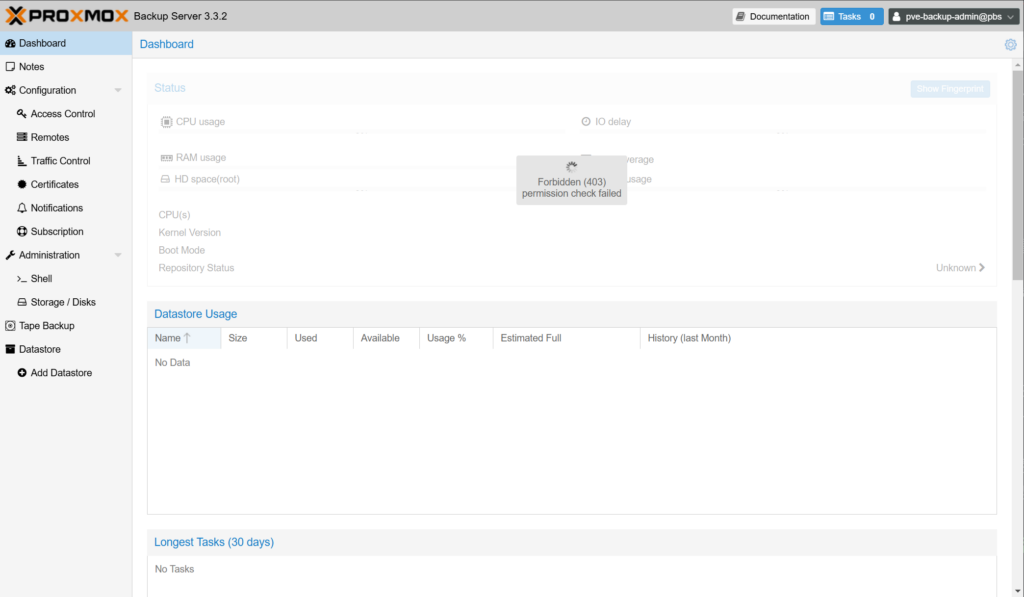Image resolution: width=1024 pixels, height=597 pixels.
Task: Click the dashboard settings gear icon
Action: 1010,44
